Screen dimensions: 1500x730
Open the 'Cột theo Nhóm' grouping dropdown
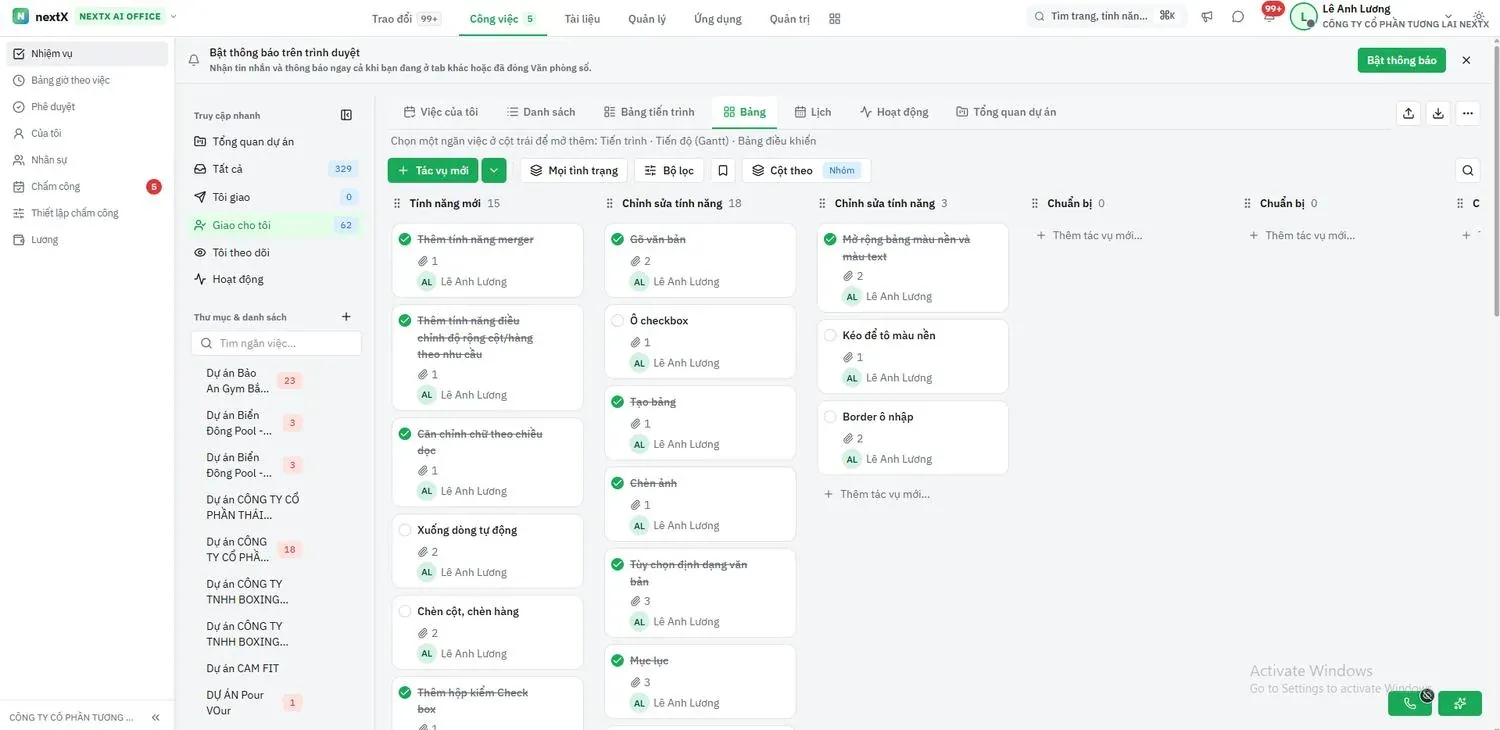806,170
